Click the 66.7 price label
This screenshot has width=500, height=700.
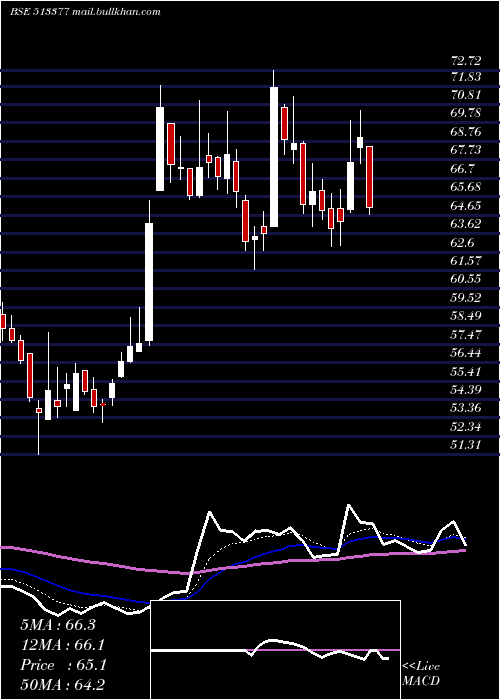[x=463, y=169]
